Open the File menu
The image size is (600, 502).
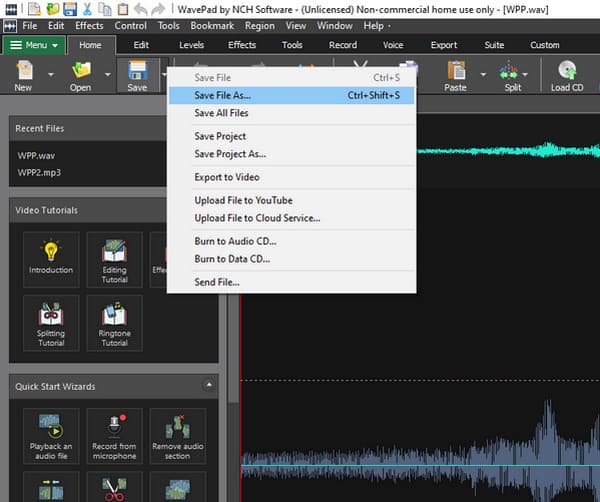(x=29, y=26)
